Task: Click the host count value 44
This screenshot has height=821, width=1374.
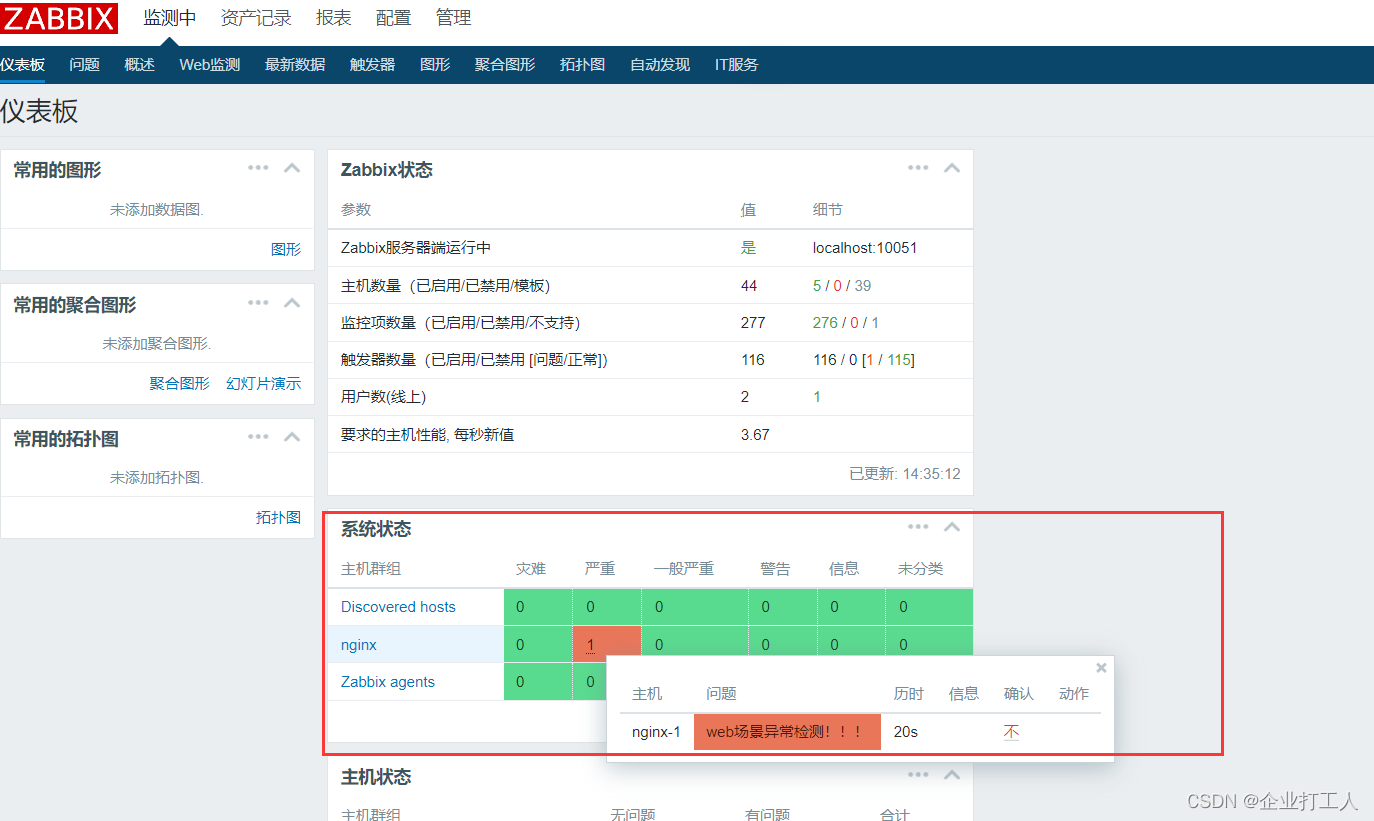Action: [x=749, y=286]
